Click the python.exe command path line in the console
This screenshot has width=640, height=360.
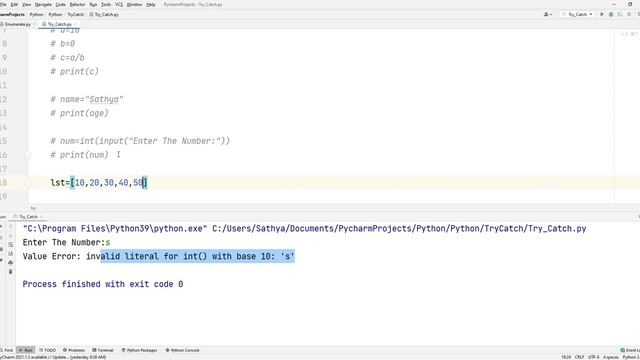coord(304,229)
